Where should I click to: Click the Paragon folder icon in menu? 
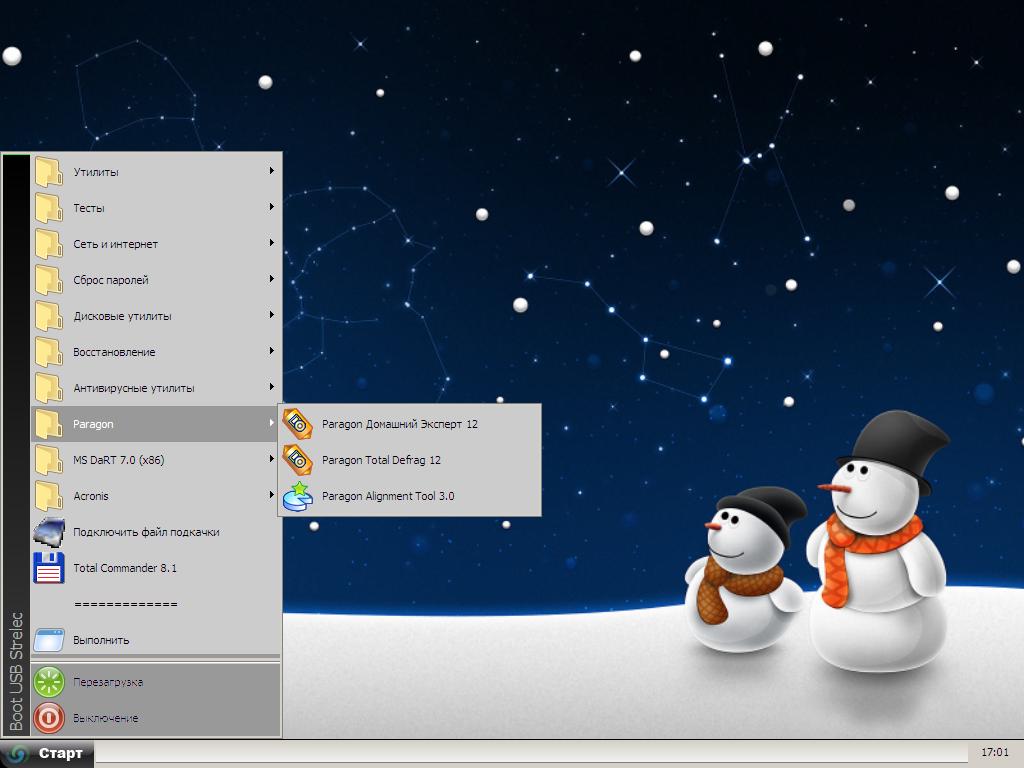coord(49,424)
